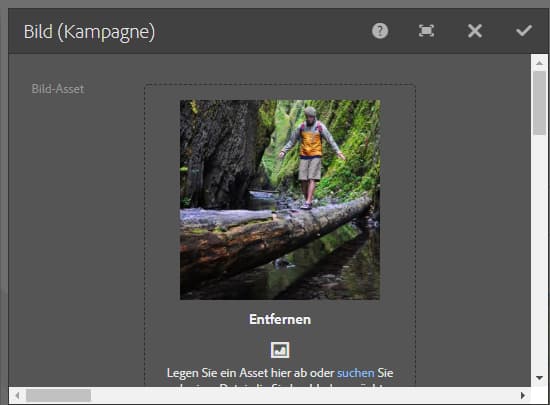
Task: Confirm changes with the checkmark icon
Action: click(524, 31)
